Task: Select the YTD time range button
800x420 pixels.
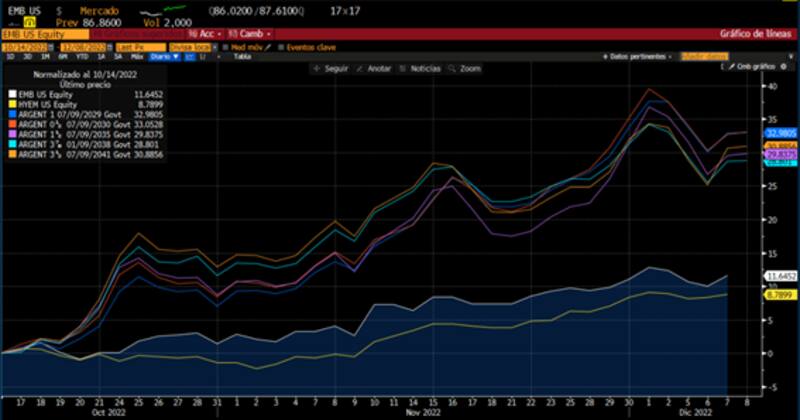Action: pyautogui.click(x=81, y=57)
